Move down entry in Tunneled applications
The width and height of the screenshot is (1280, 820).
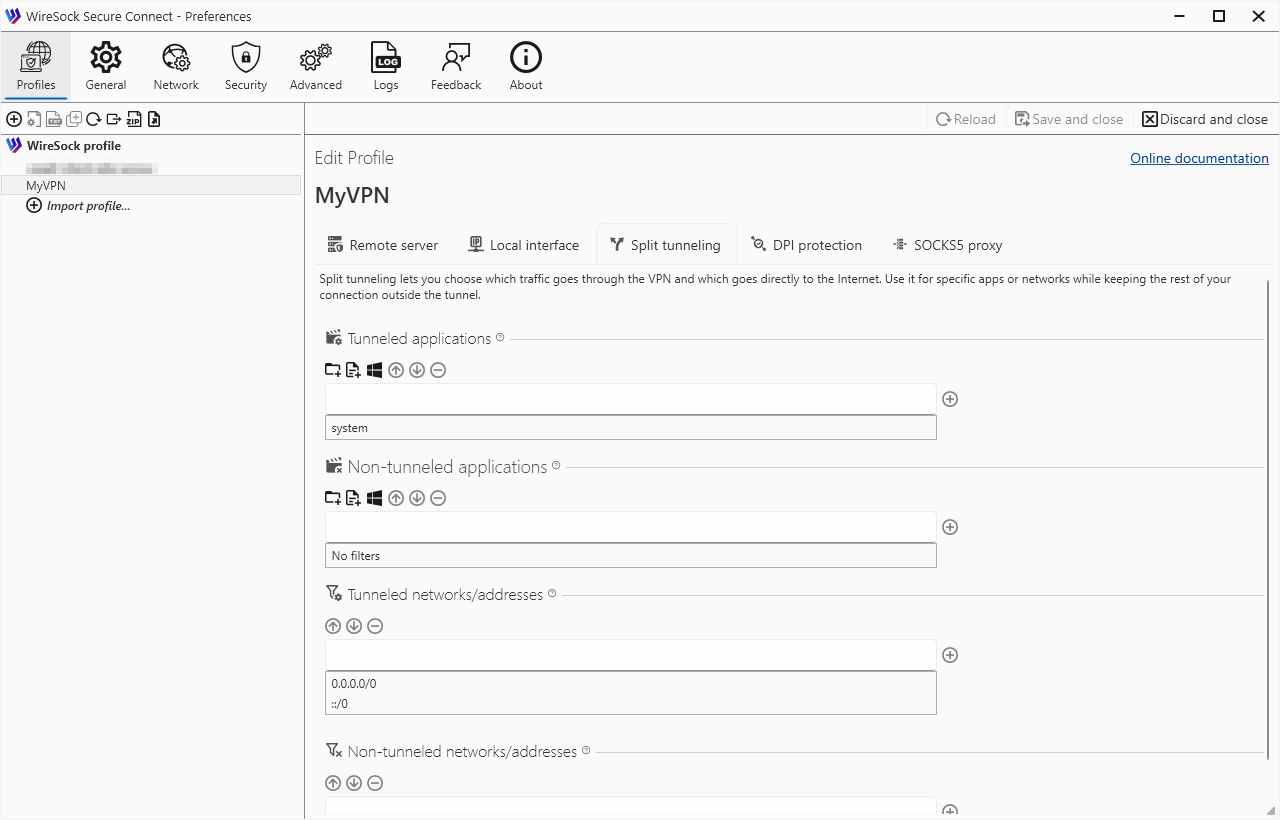[417, 370]
